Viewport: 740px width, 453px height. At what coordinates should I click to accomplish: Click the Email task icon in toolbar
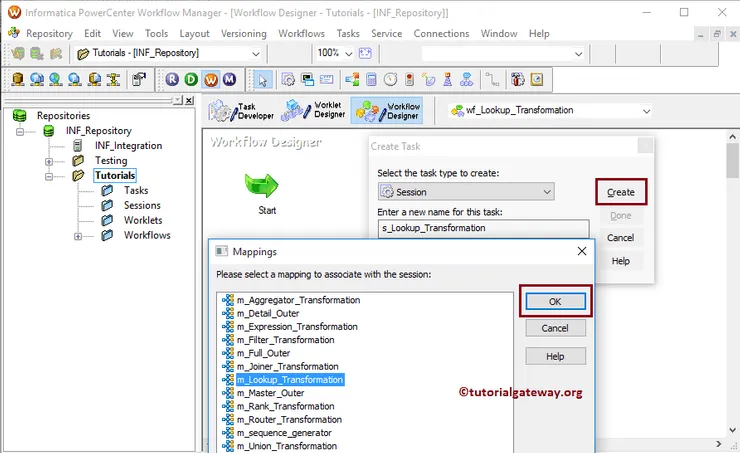coord(327,79)
